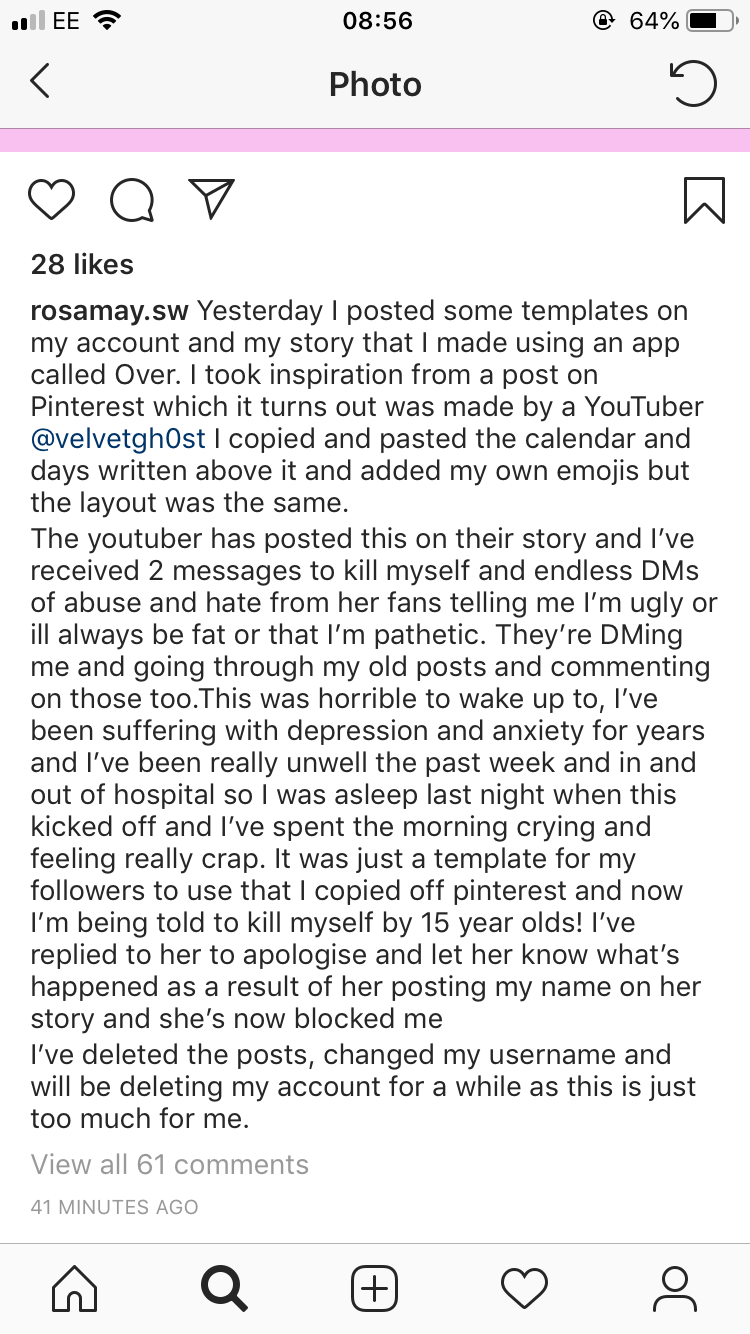Save post with bookmark icon
This screenshot has height=1334, width=750.
coord(704,199)
